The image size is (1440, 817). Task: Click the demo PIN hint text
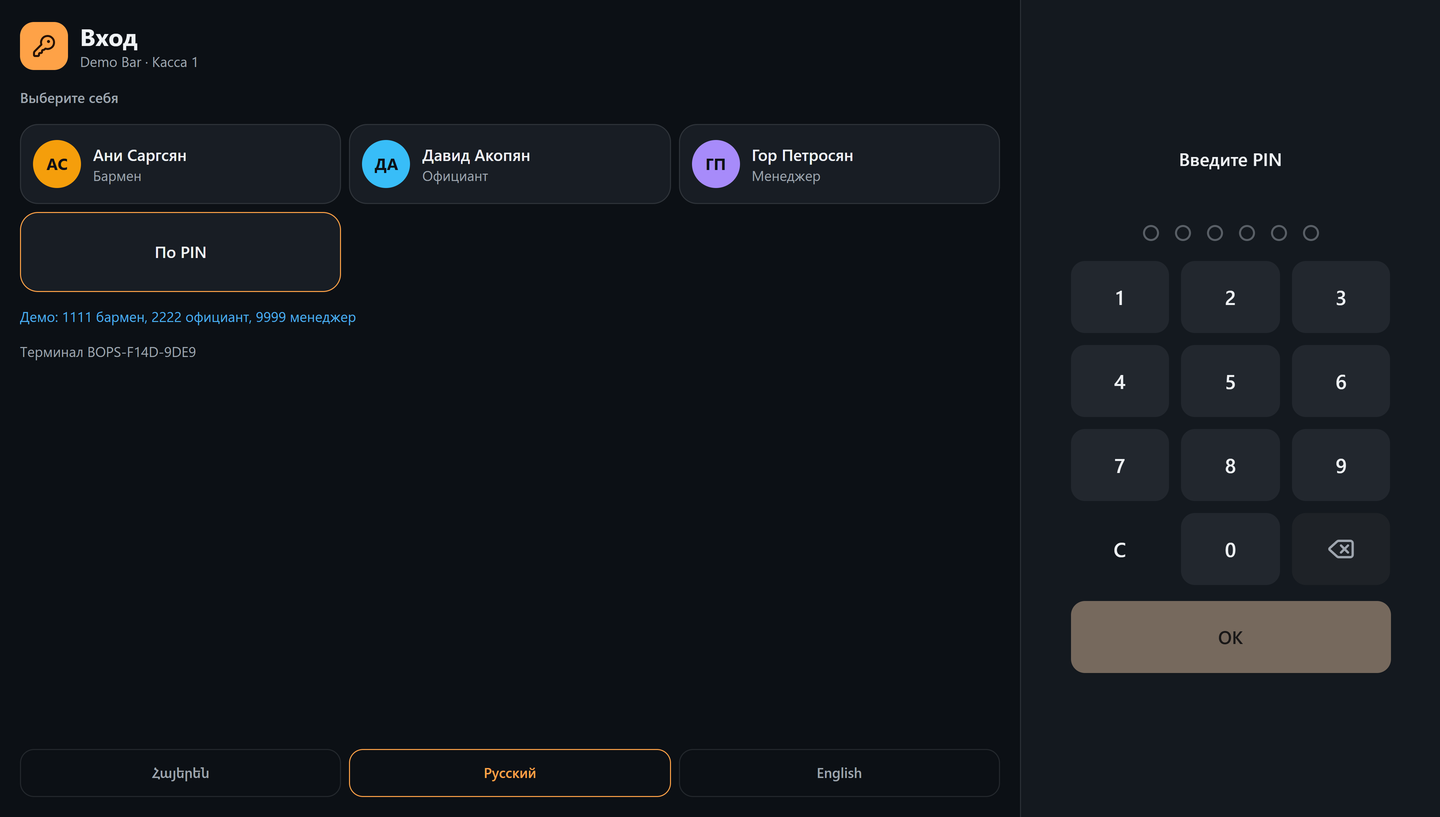pyautogui.click(x=188, y=317)
